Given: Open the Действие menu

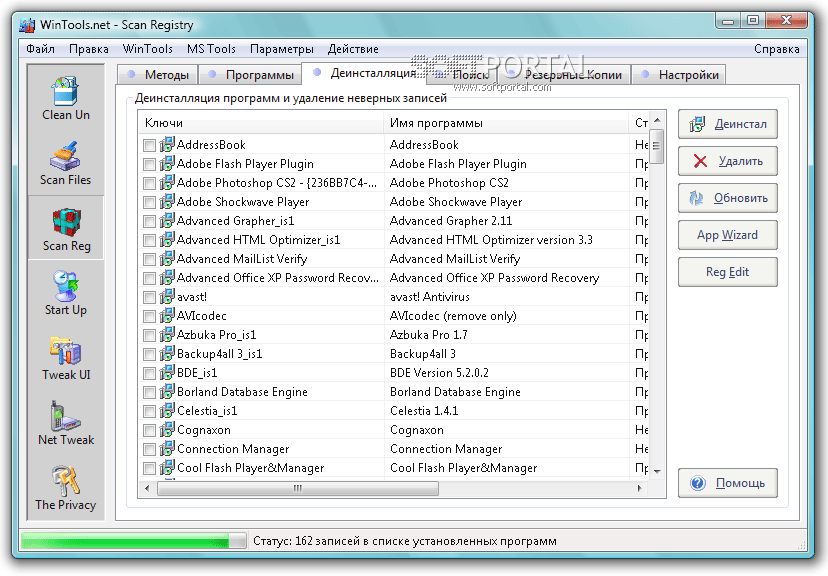Looking at the screenshot, I should point(353,49).
